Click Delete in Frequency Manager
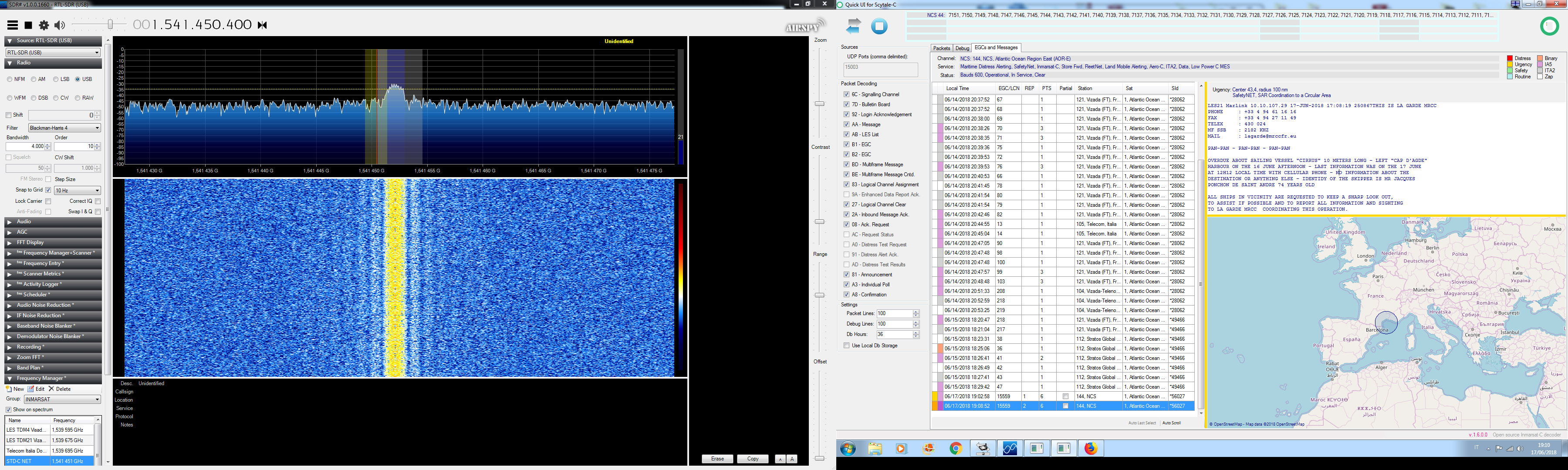This screenshot has height=470, width=1568. click(60, 389)
